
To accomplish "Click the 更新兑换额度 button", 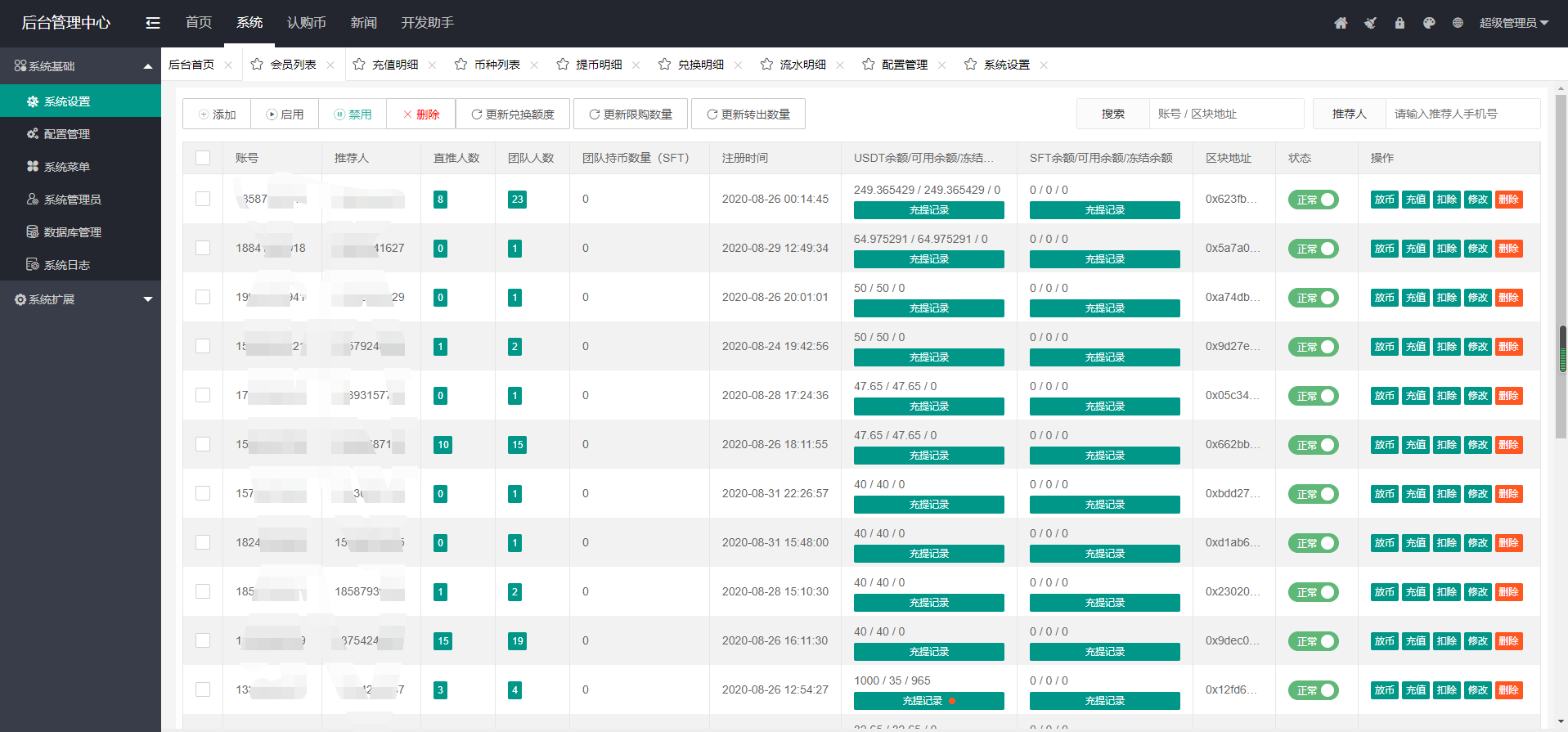I will (513, 115).
